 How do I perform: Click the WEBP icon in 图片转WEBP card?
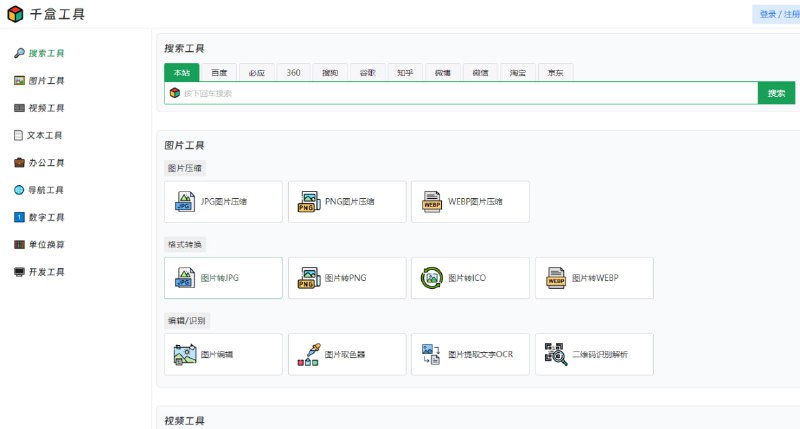(556, 278)
